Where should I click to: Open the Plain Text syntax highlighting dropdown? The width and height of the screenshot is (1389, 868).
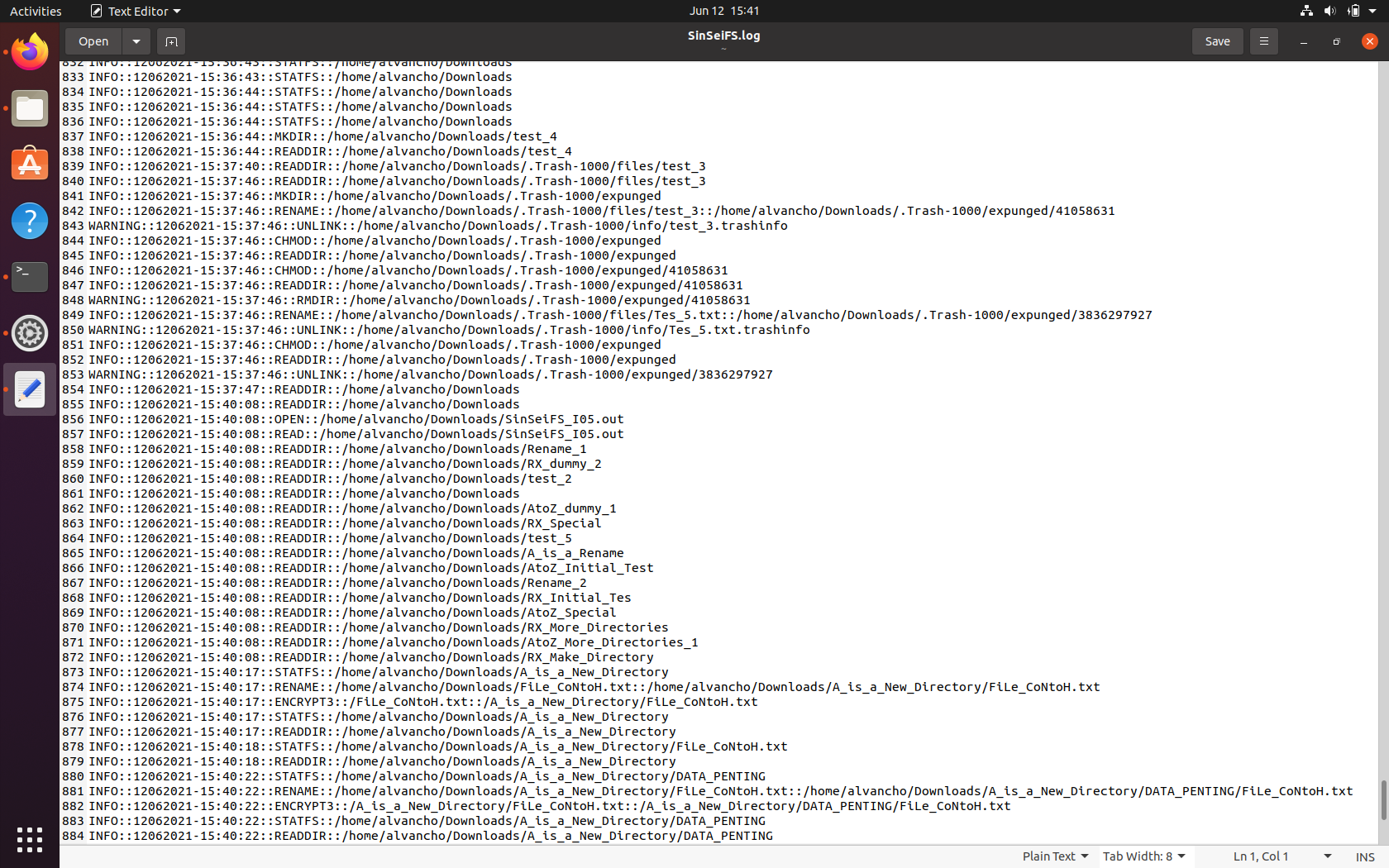(1055, 856)
